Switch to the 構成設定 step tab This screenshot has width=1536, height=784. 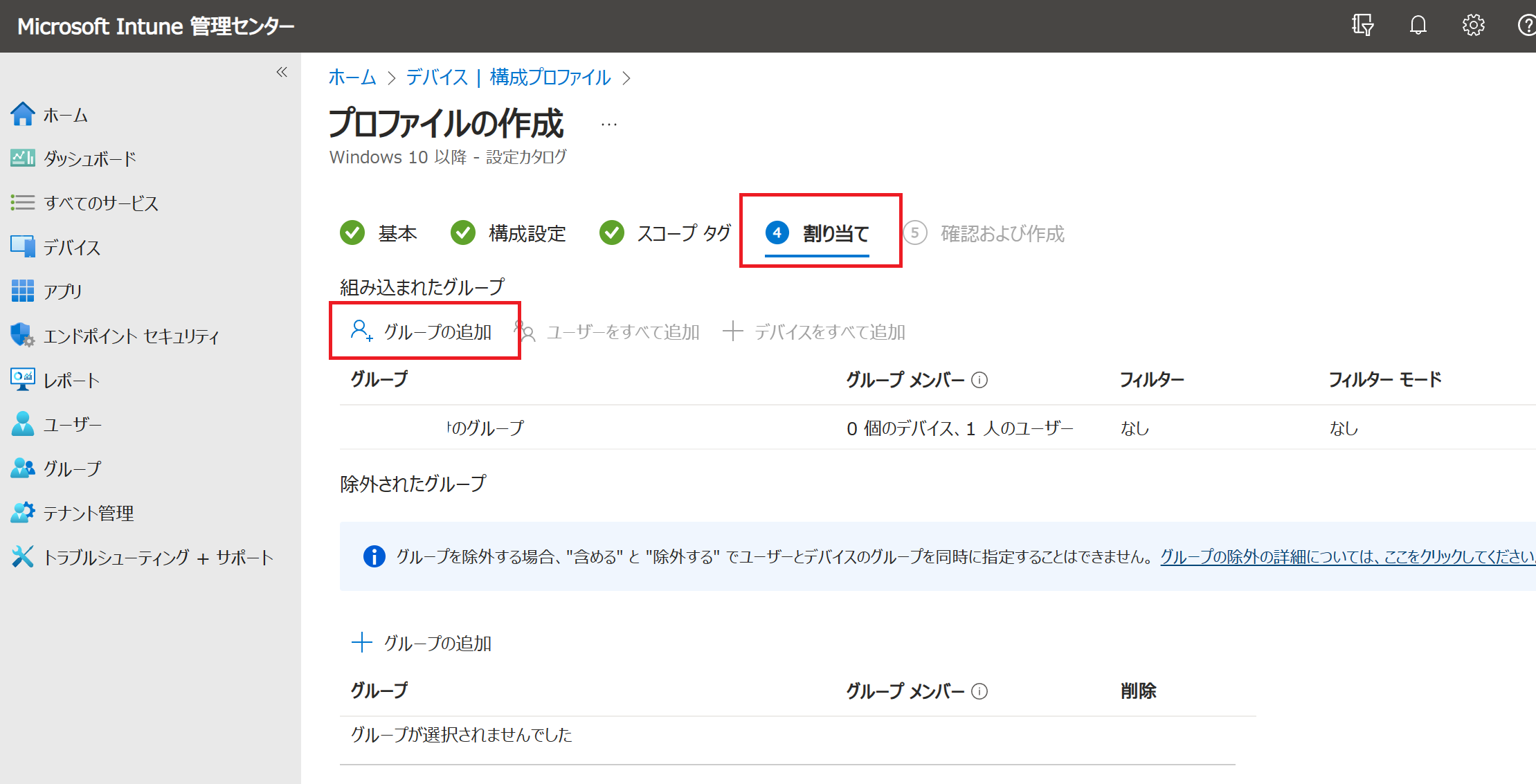(x=526, y=234)
